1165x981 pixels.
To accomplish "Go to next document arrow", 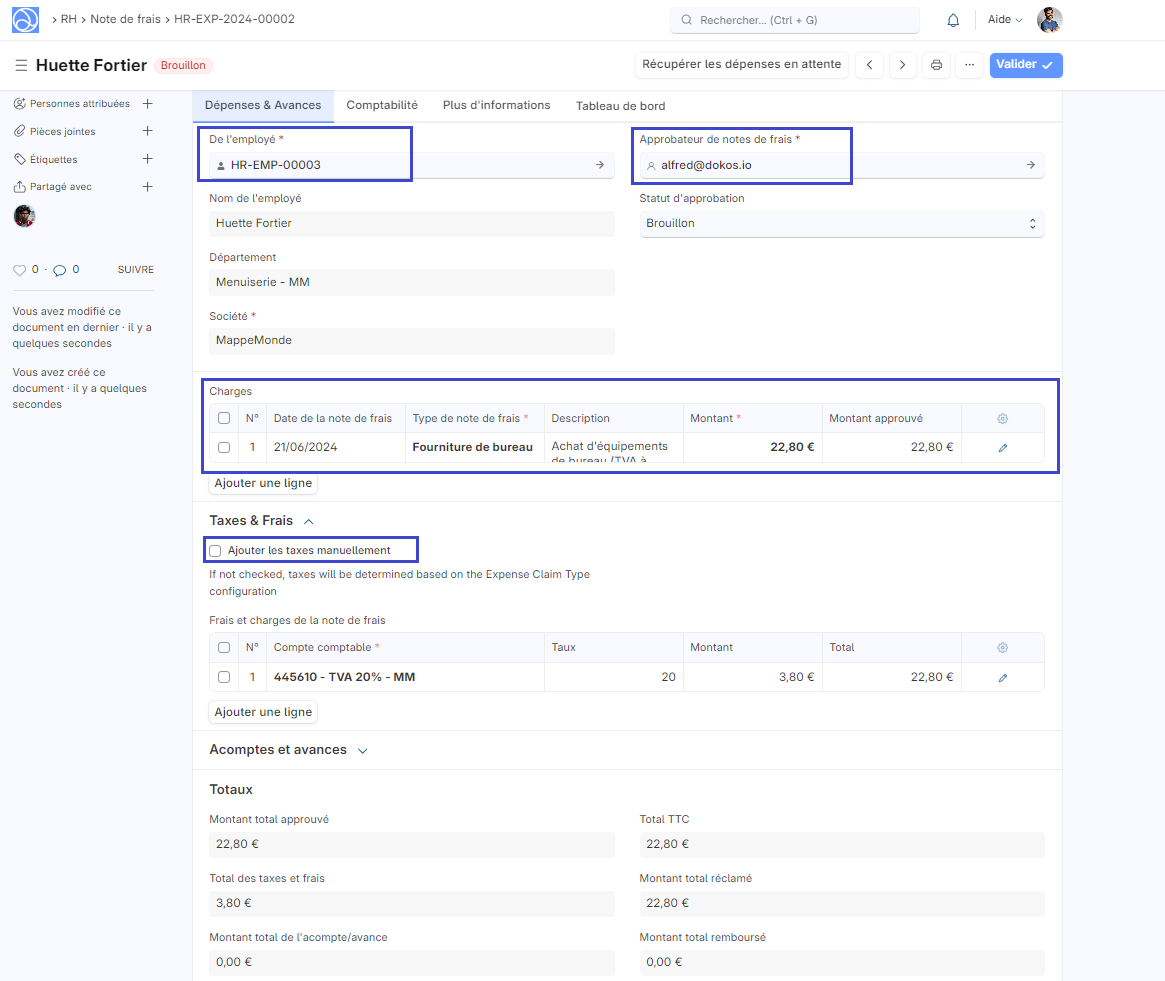I will click(x=903, y=65).
